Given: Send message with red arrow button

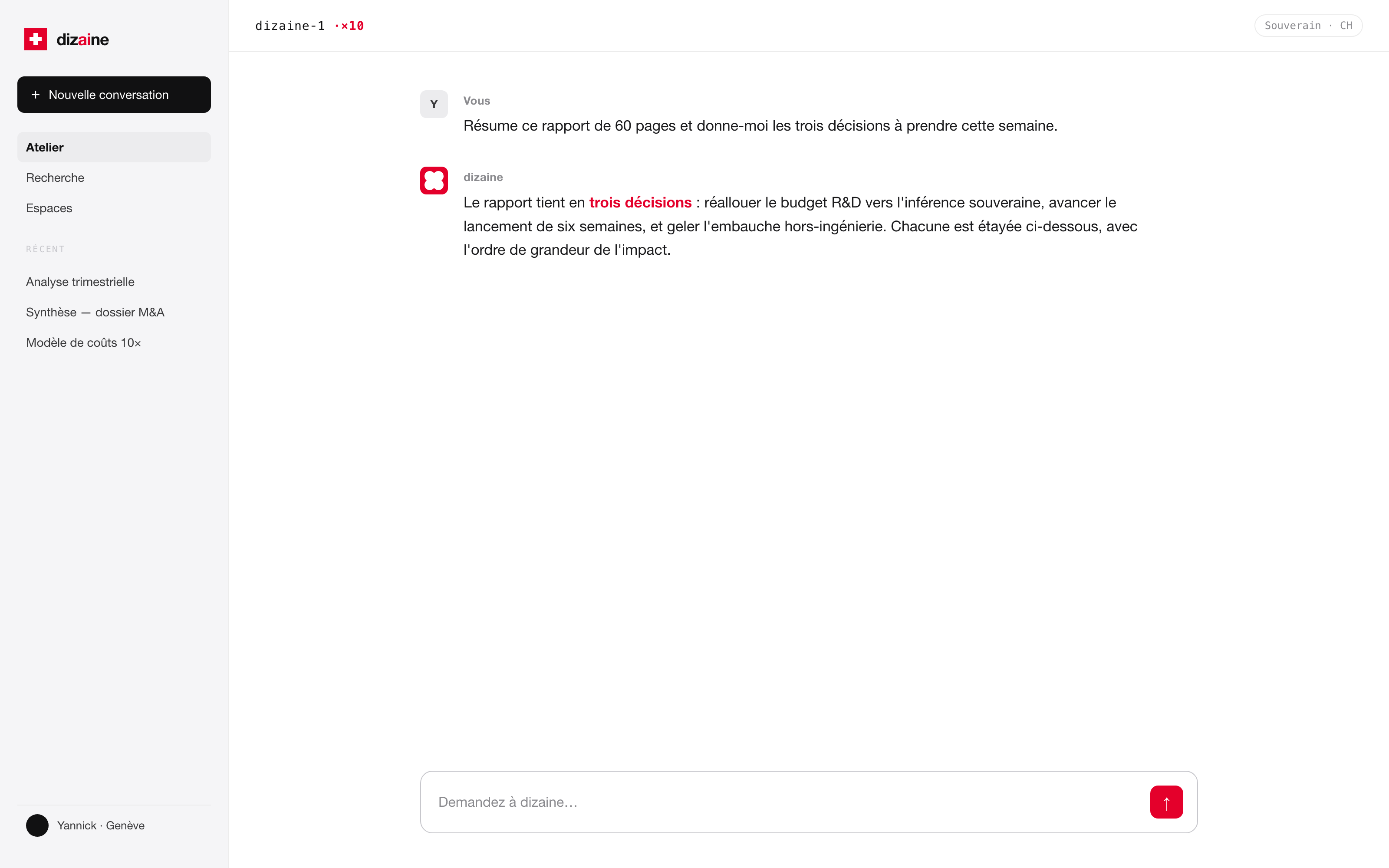Looking at the screenshot, I should coord(1166,802).
